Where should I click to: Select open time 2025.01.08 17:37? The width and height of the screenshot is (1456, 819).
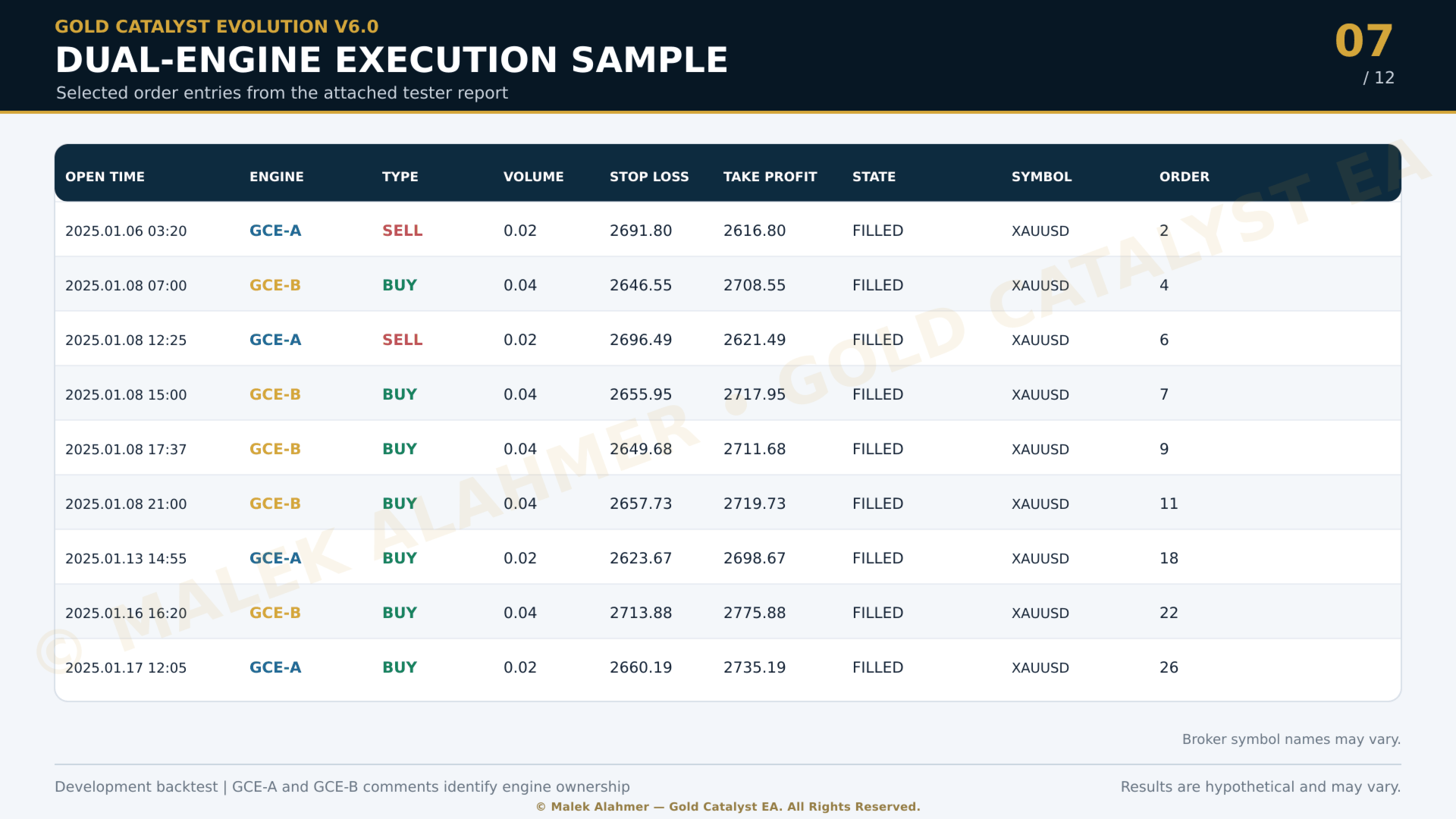coord(126,450)
